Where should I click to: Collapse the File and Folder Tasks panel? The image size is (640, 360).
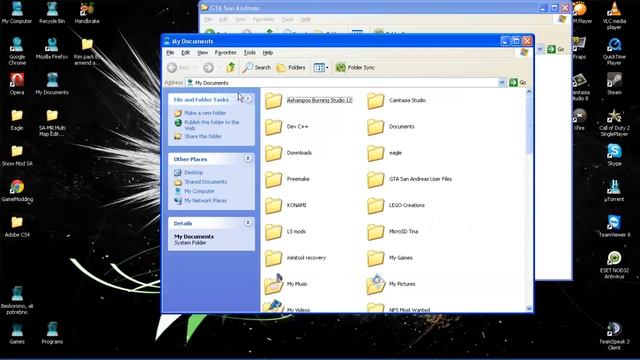(248, 99)
